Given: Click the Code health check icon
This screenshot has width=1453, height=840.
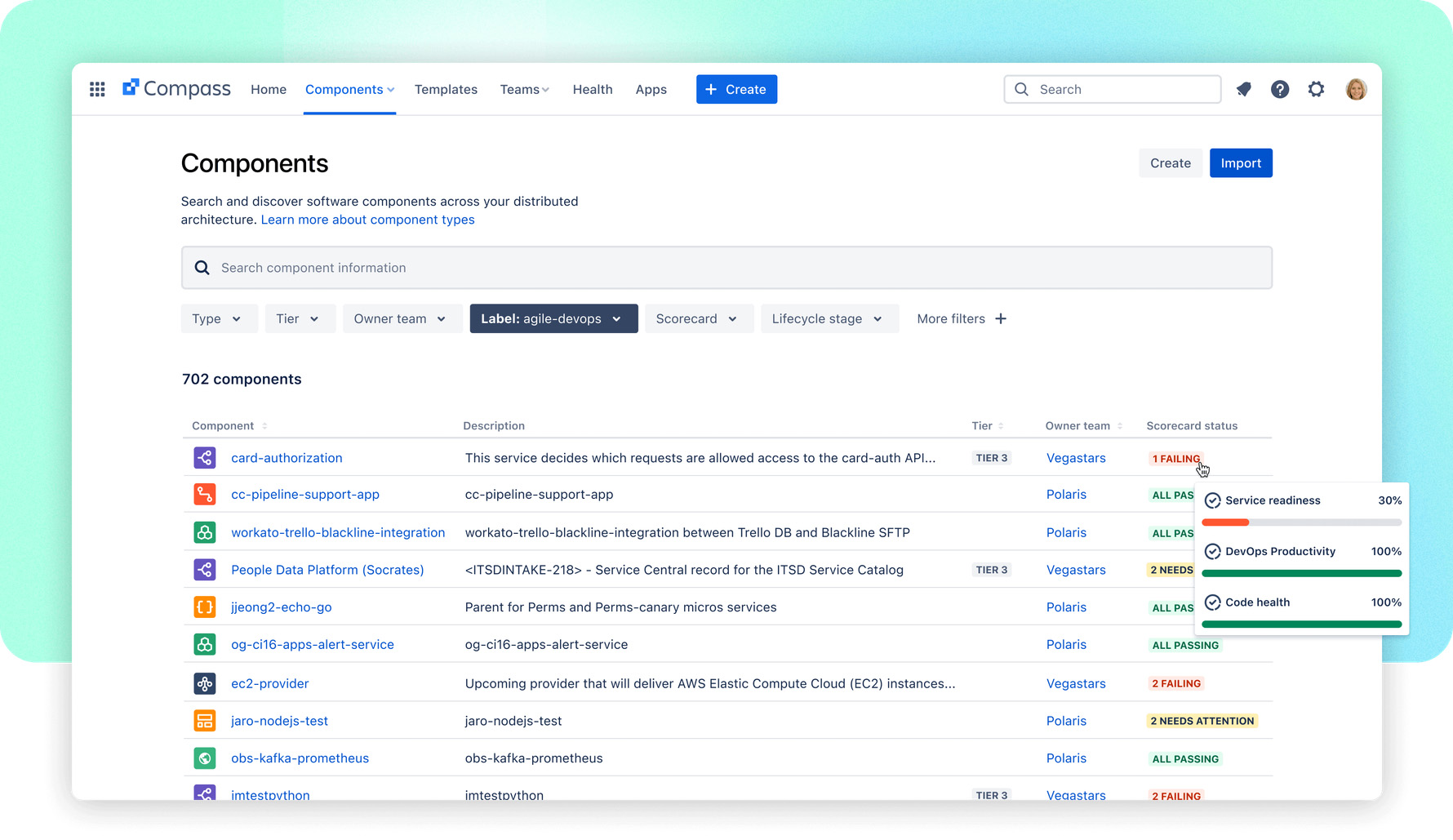Looking at the screenshot, I should 1213,602.
